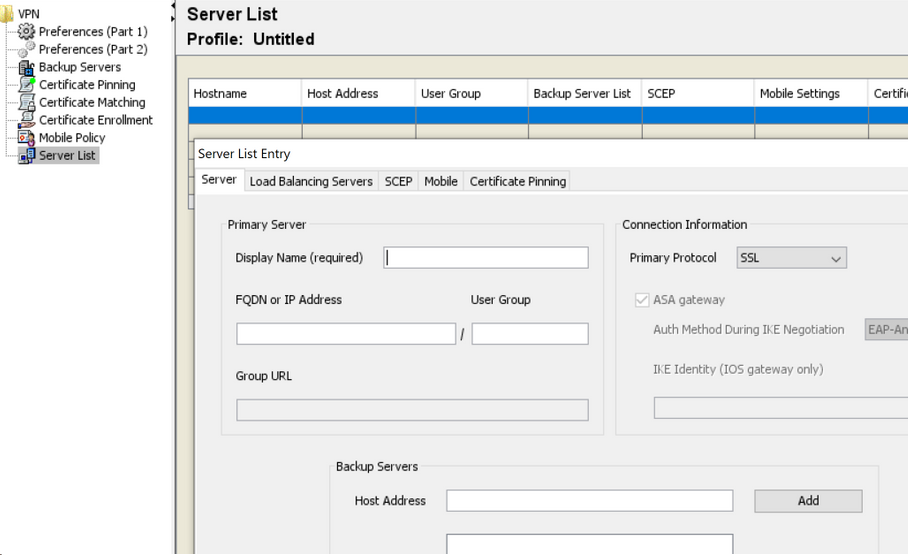Viewport: 908px width, 555px height.
Task: Open Preferences (Part 2) in the tree
Action: [93, 49]
